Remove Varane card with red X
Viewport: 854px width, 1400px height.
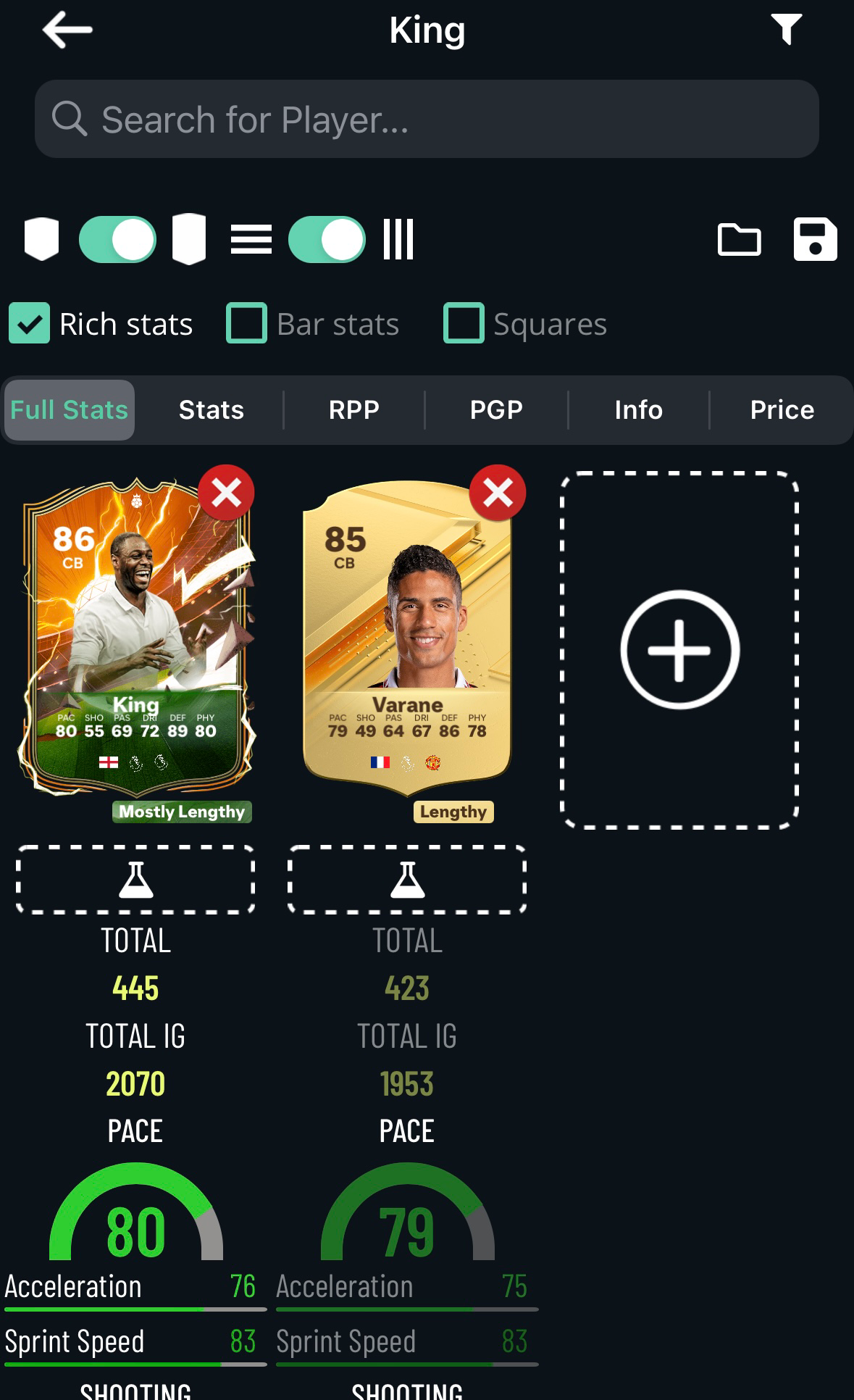[498, 493]
